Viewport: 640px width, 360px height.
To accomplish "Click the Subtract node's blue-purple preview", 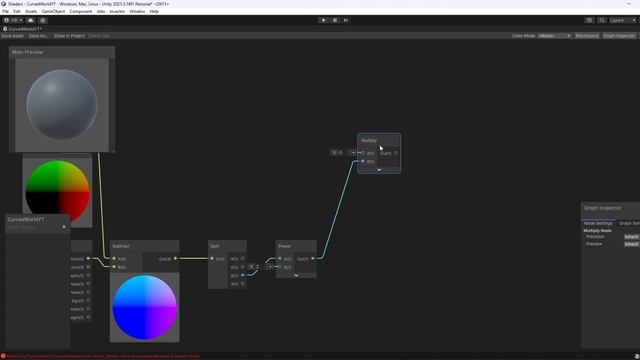I will tap(144, 307).
